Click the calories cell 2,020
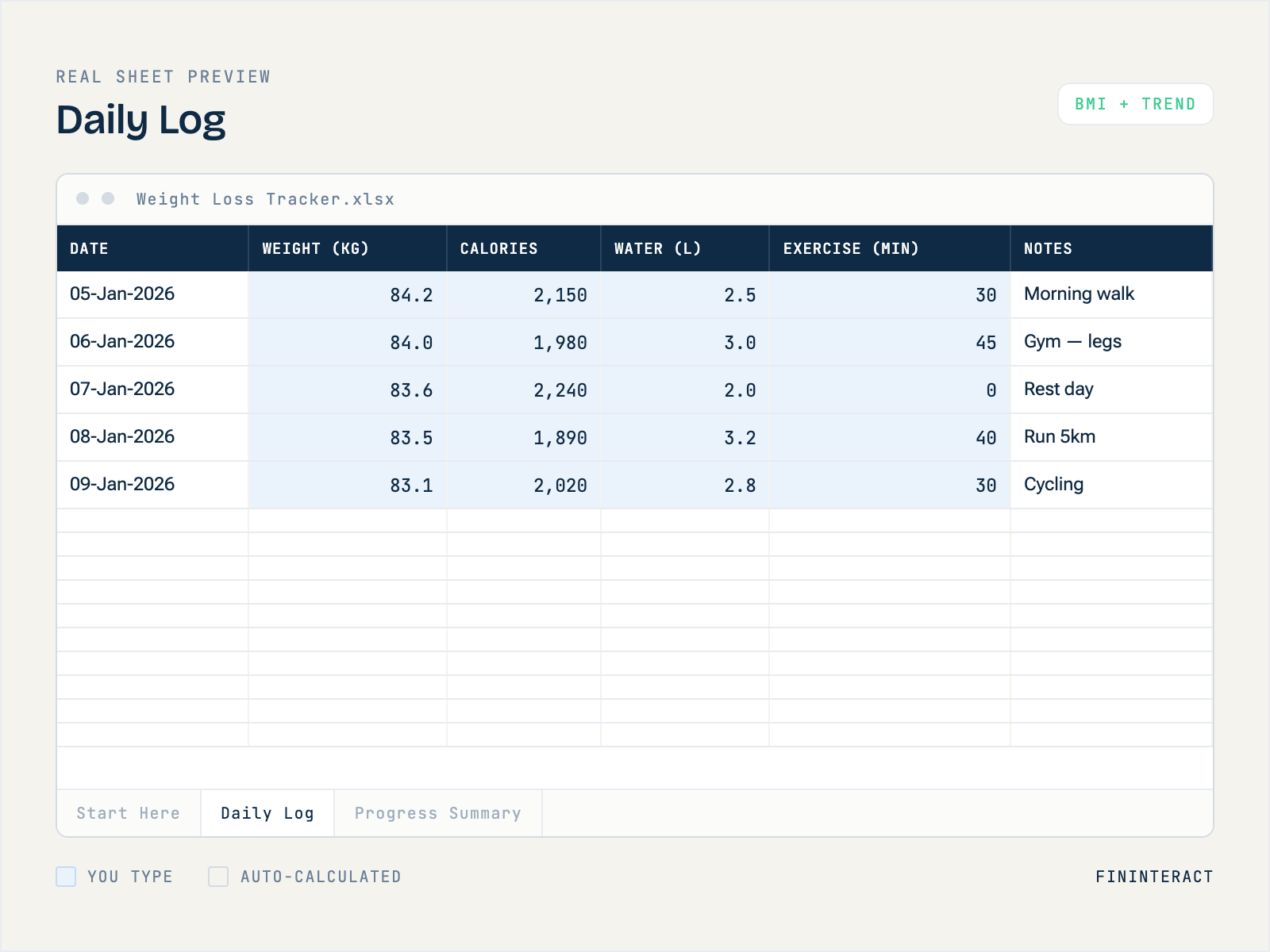The image size is (1270, 952). [x=524, y=485]
